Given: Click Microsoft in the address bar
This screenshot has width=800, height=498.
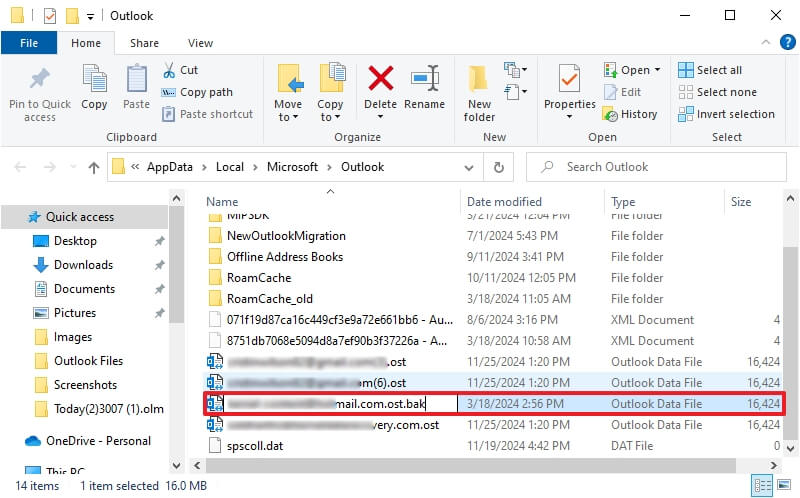Looking at the screenshot, I should pos(292,167).
